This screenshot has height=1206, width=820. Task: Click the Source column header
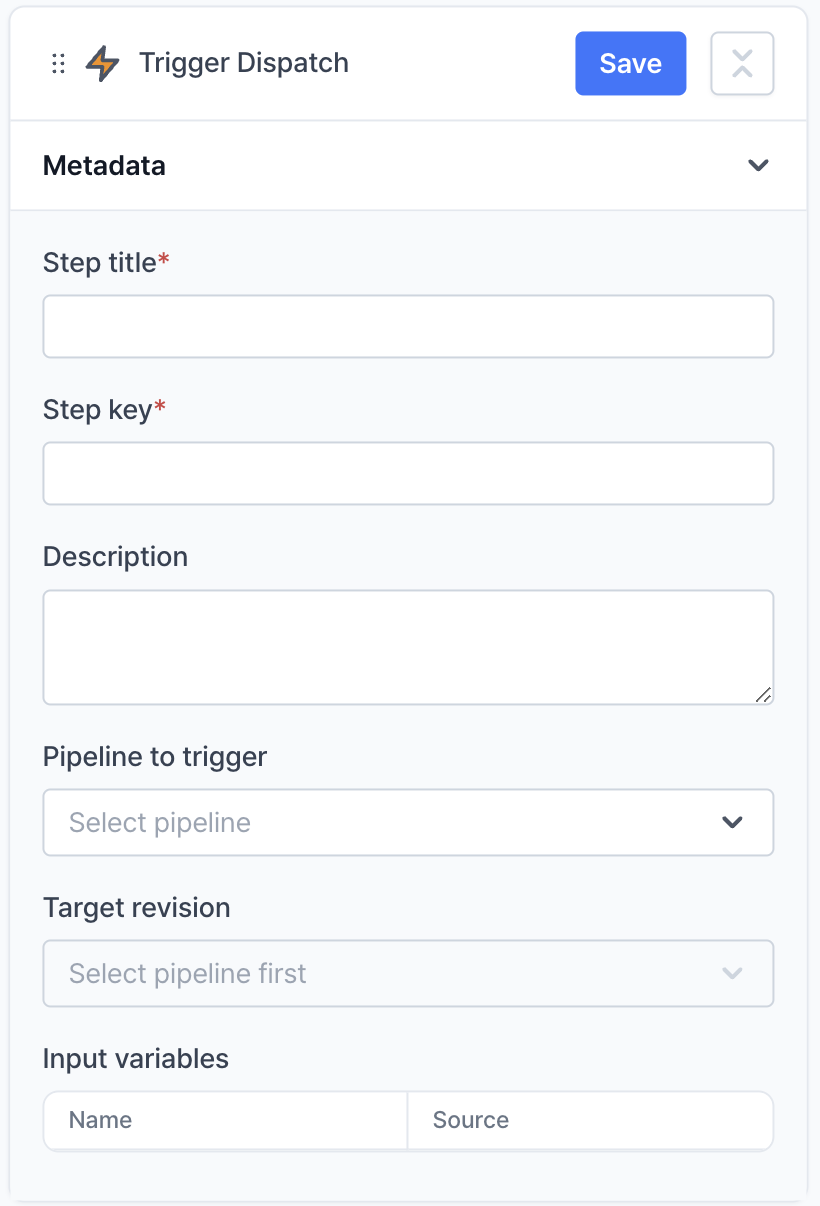(470, 1120)
